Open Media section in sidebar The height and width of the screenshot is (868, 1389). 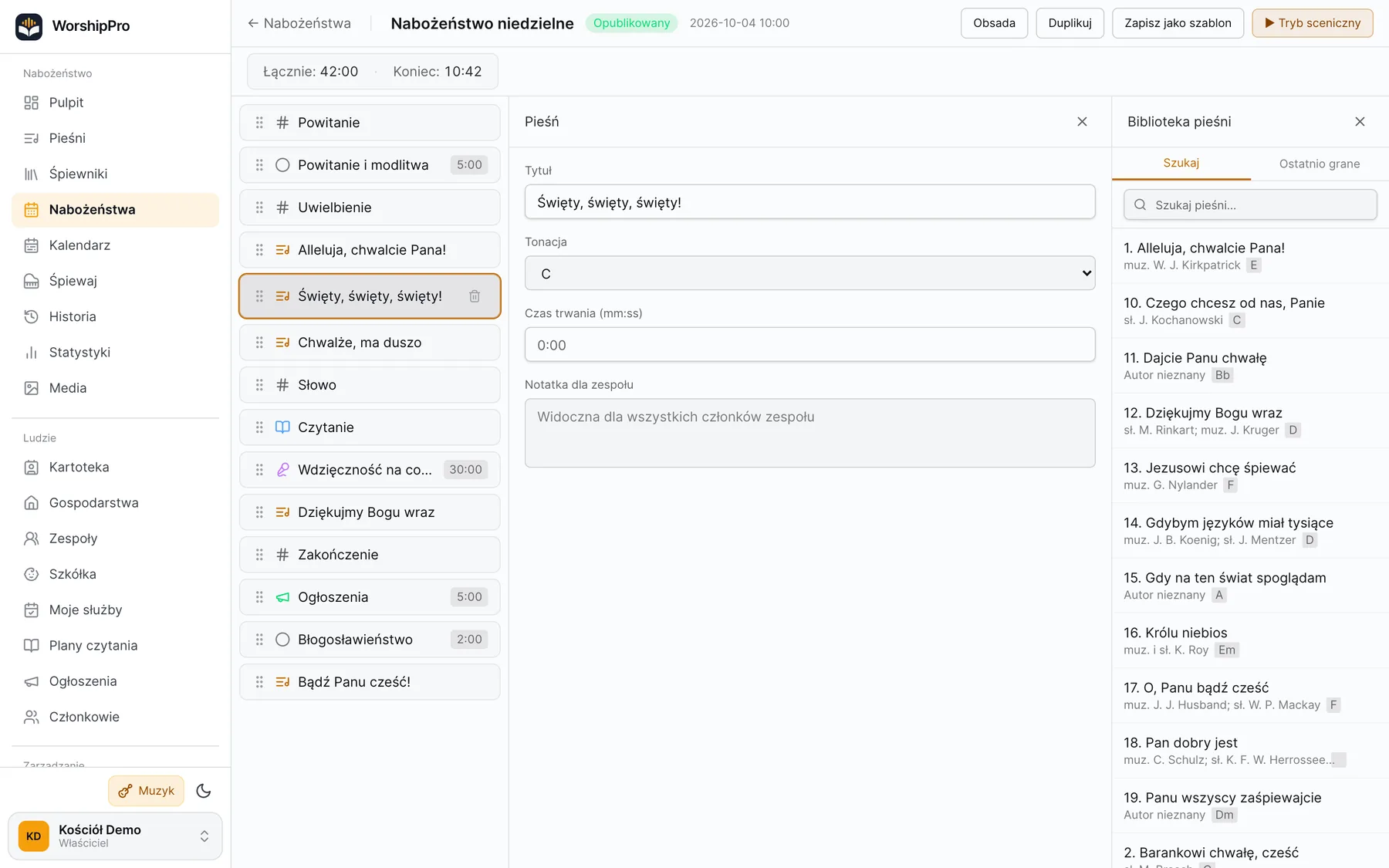tap(116, 388)
